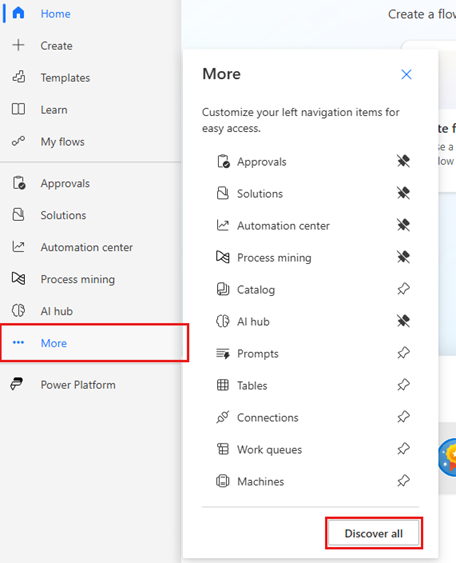Click sidebar Automation center chart icon

(18, 247)
